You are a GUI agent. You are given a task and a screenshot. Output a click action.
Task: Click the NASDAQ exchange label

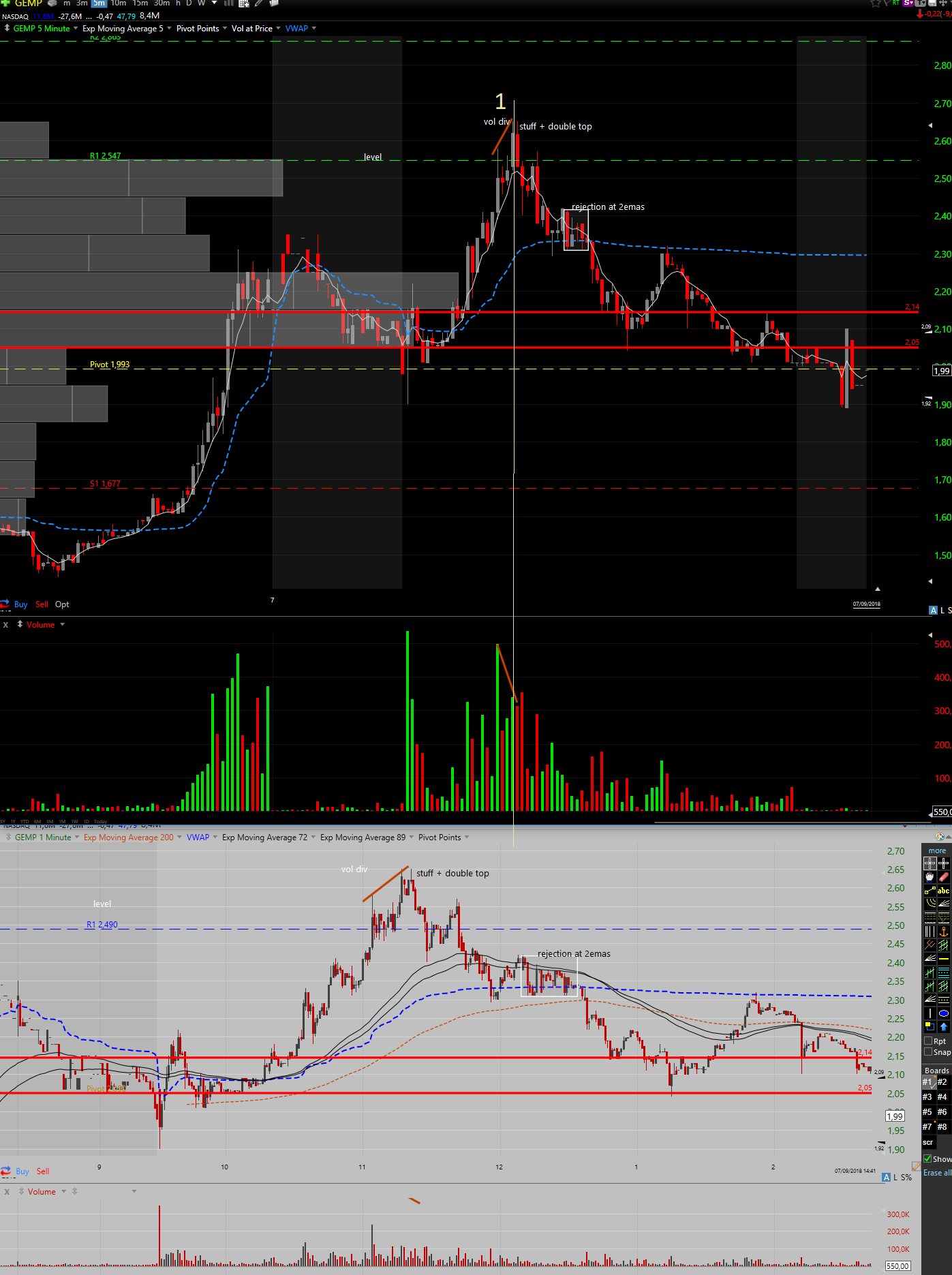(x=15, y=16)
